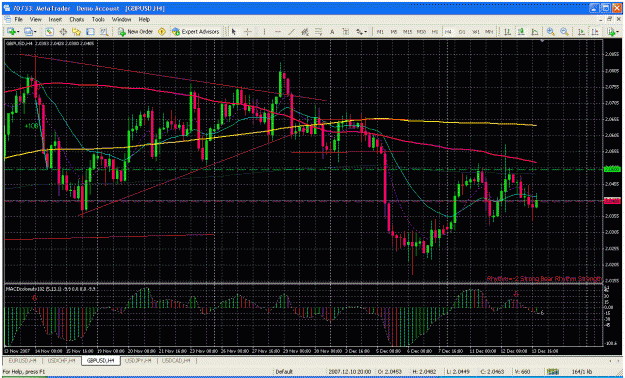This screenshot has height=378, width=625.
Task: Switch to the USDCHF,H4 chart tab
Action: (61, 361)
